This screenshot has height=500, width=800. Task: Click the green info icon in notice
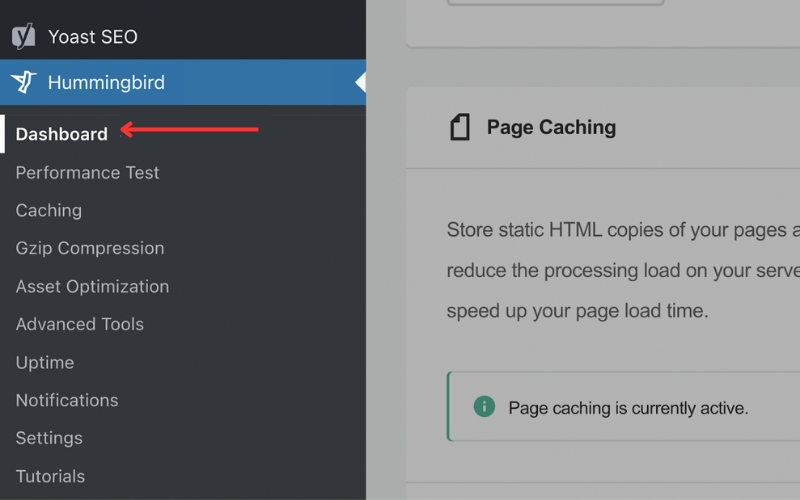(484, 407)
